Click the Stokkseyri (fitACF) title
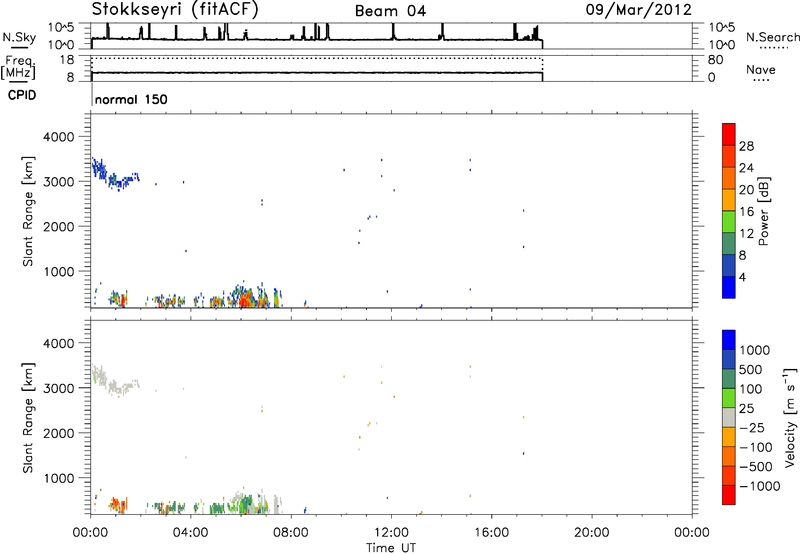The width and height of the screenshot is (800, 554). point(175,10)
